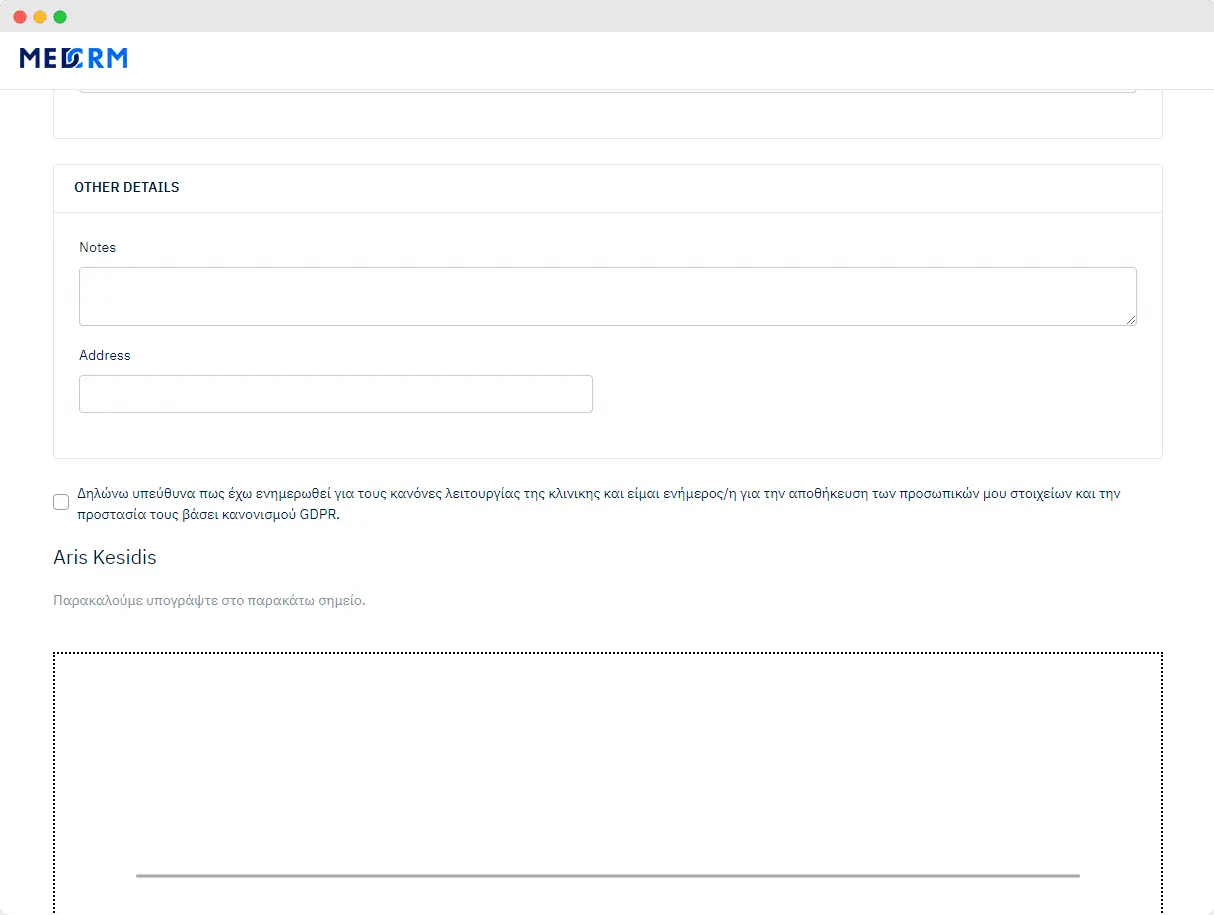Click the Notes field label
The image size is (1214, 915).
pyautogui.click(x=98, y=247)
